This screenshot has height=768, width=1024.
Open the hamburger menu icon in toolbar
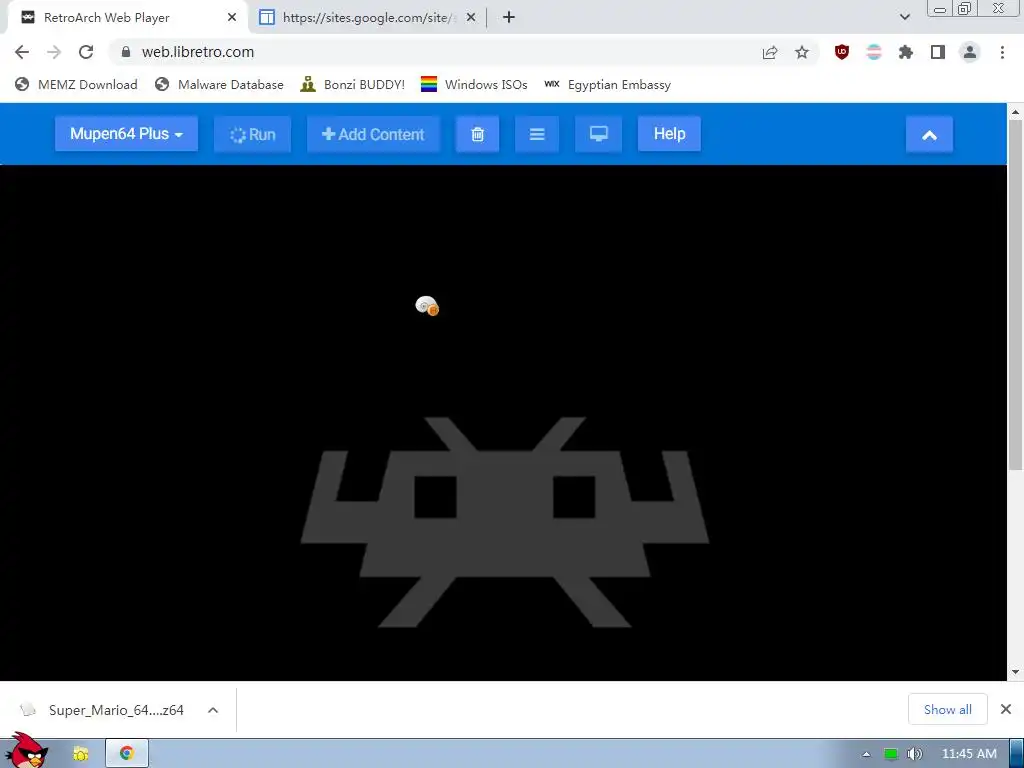(x=537, y=135)
